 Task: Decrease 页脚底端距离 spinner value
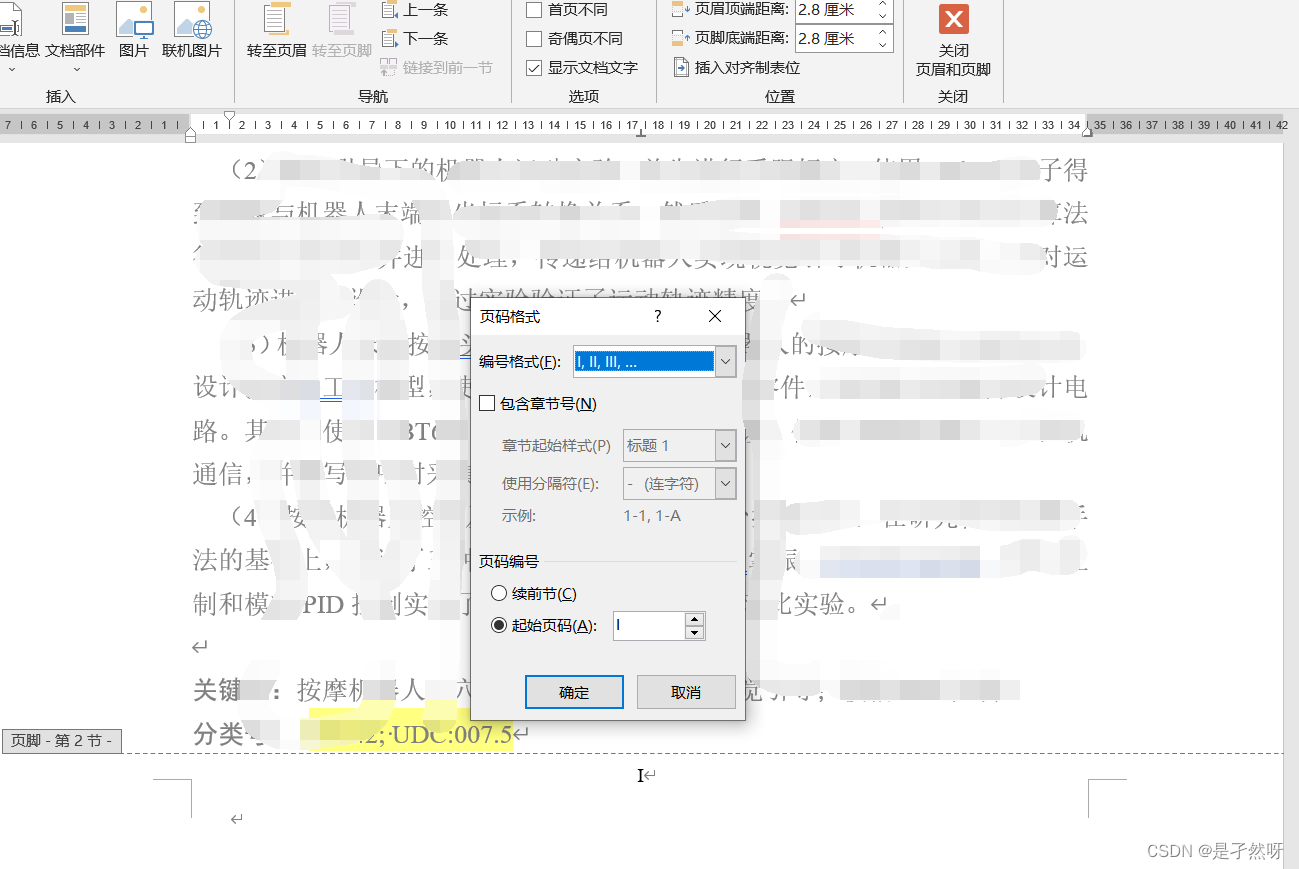pyautogui.click(x=882, y=45)
